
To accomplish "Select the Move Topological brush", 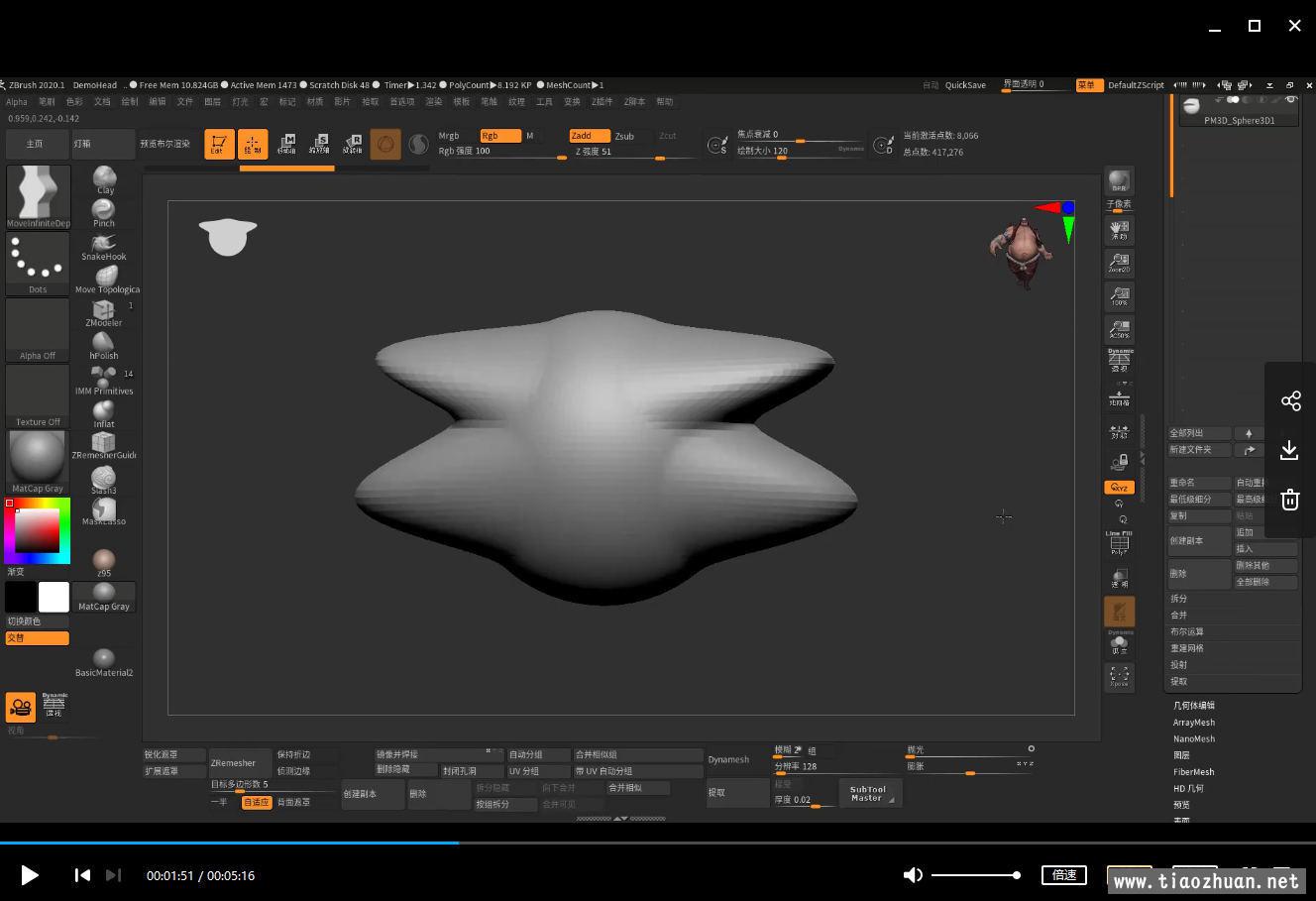I will point(106,280).
